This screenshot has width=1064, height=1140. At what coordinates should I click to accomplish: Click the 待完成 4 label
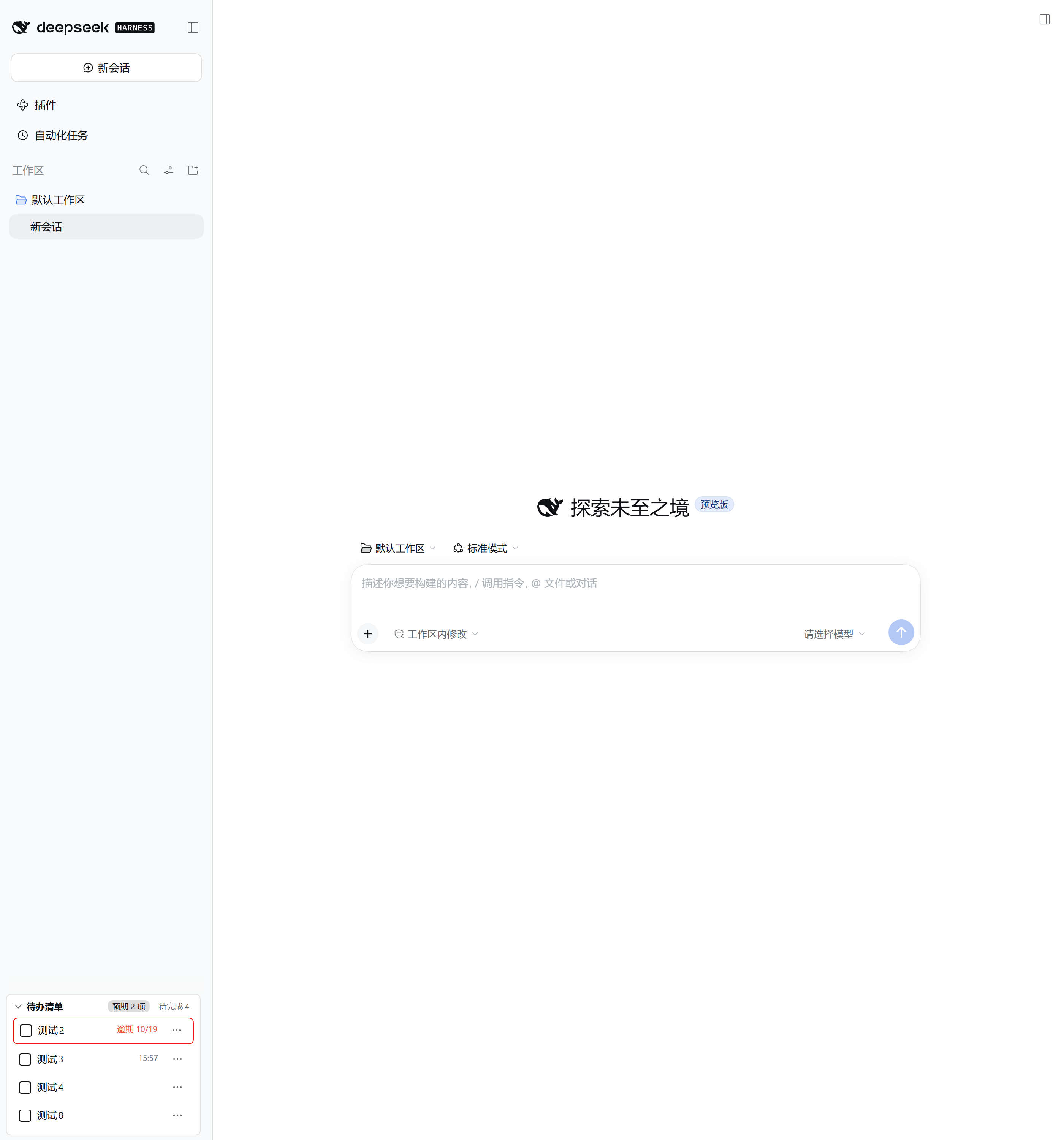174,1006
